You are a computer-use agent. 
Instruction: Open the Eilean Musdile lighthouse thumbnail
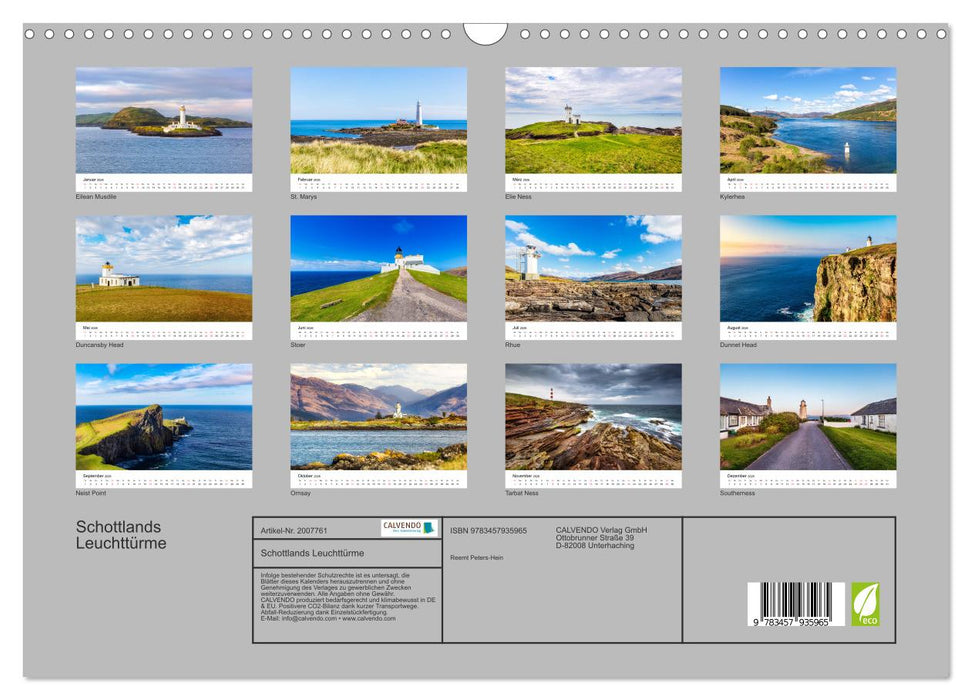[x=164, y=121]
